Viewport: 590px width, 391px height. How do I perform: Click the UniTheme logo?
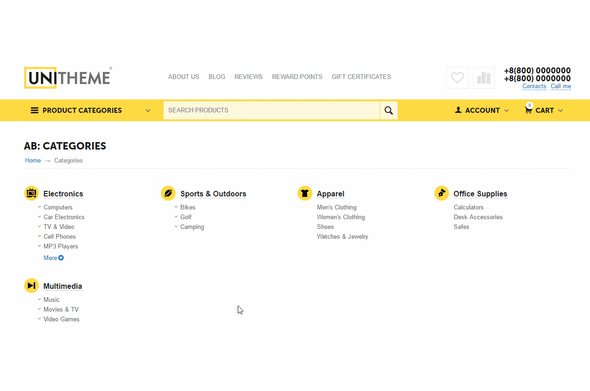point(68,78)
